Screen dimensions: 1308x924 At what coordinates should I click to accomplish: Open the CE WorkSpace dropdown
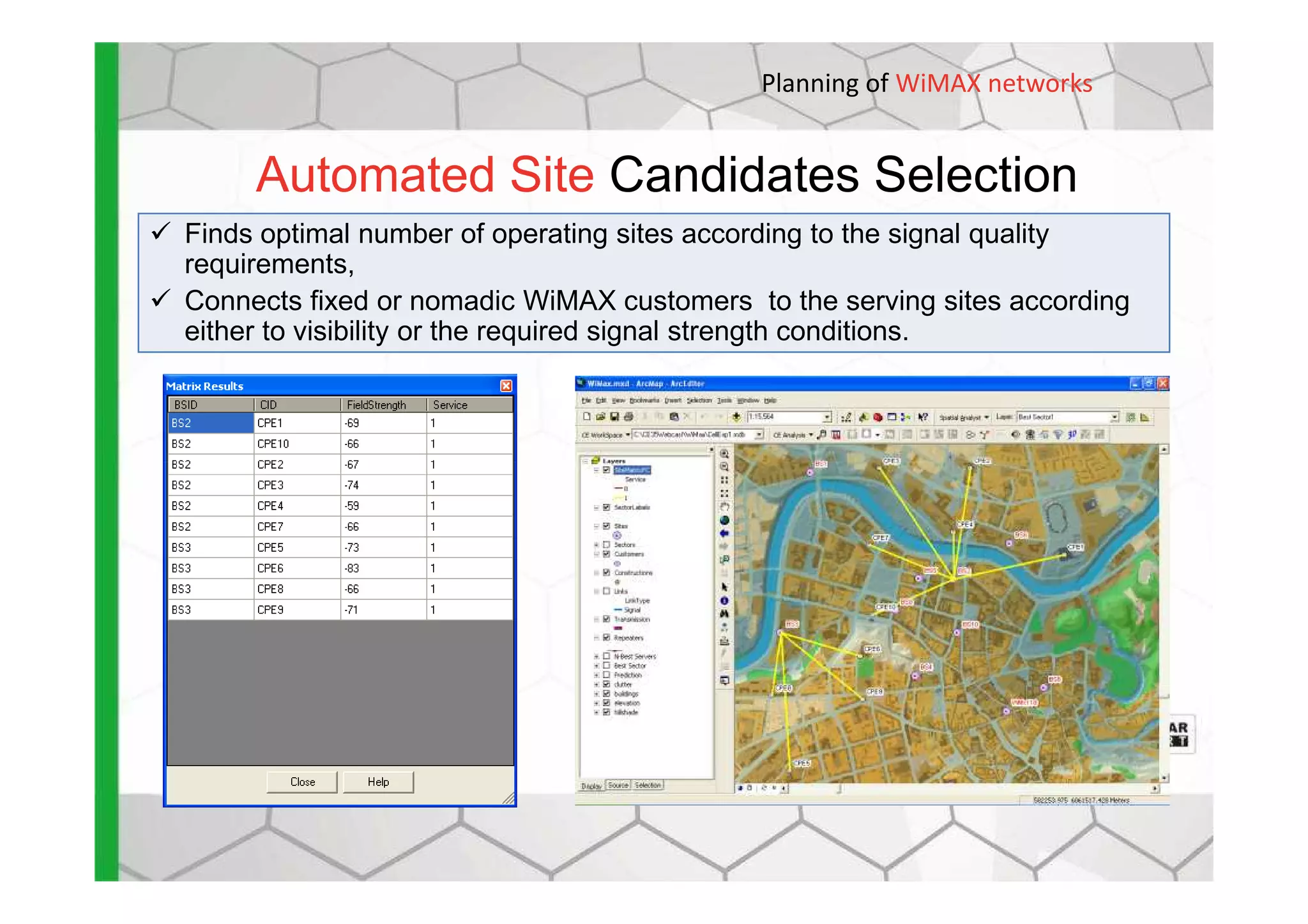pos(605,435)
